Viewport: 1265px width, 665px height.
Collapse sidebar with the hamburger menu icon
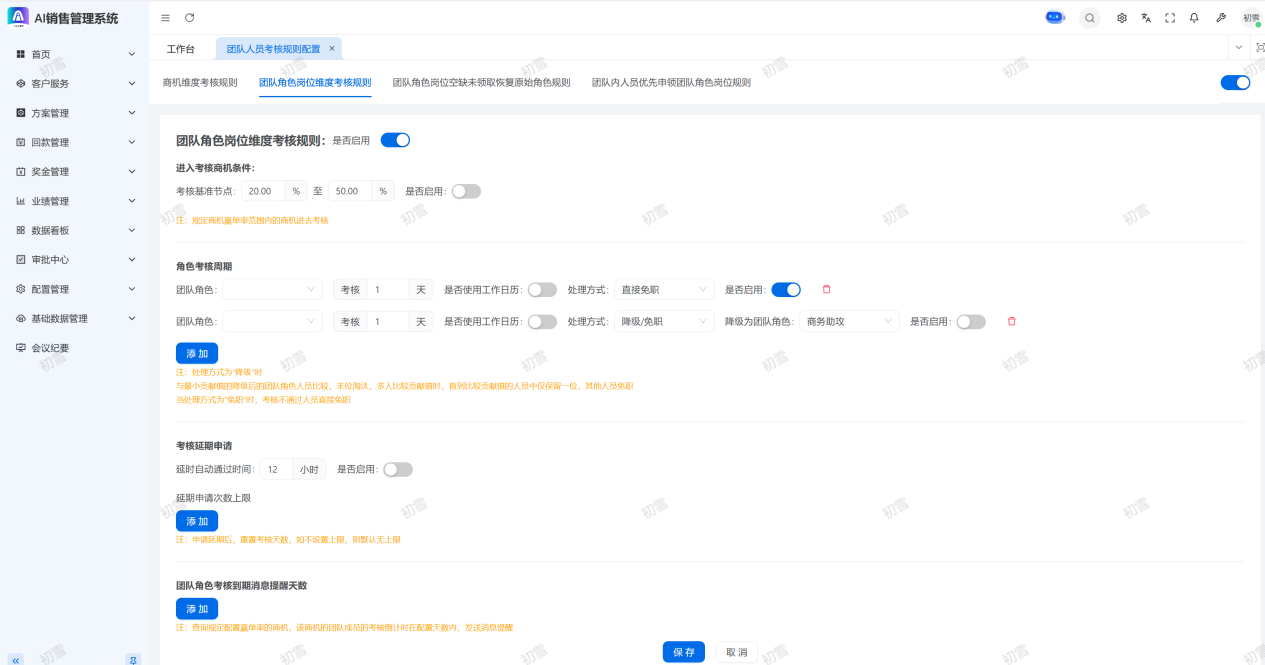click(x=165, y=18)
